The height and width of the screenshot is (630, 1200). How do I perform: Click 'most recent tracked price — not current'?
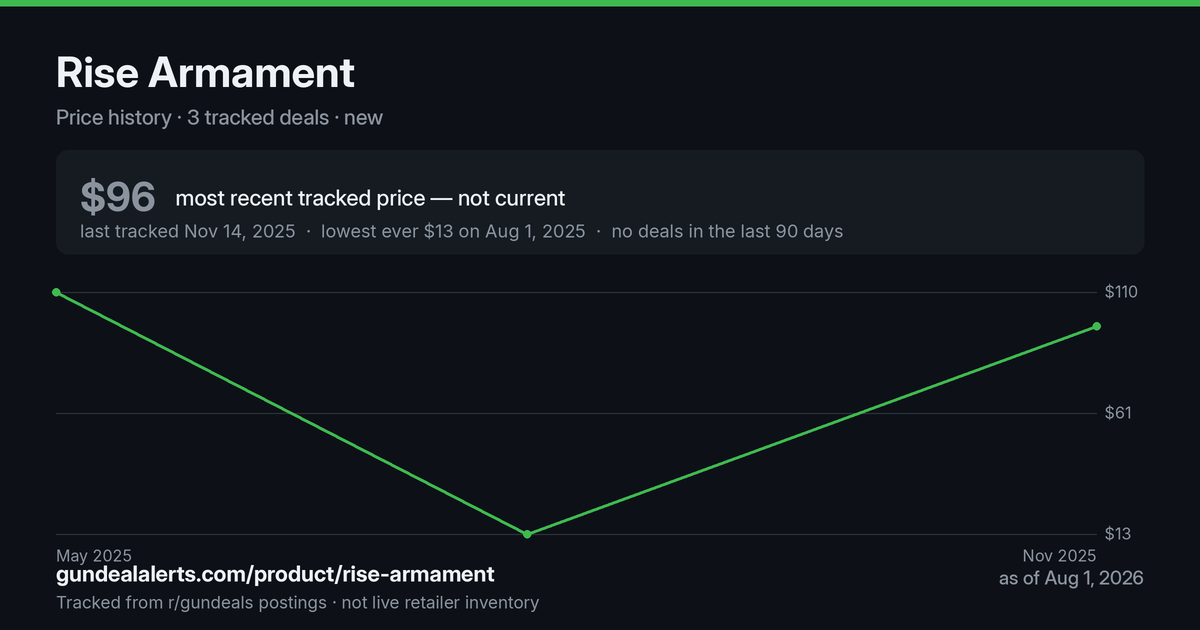[x=370, y=198]
